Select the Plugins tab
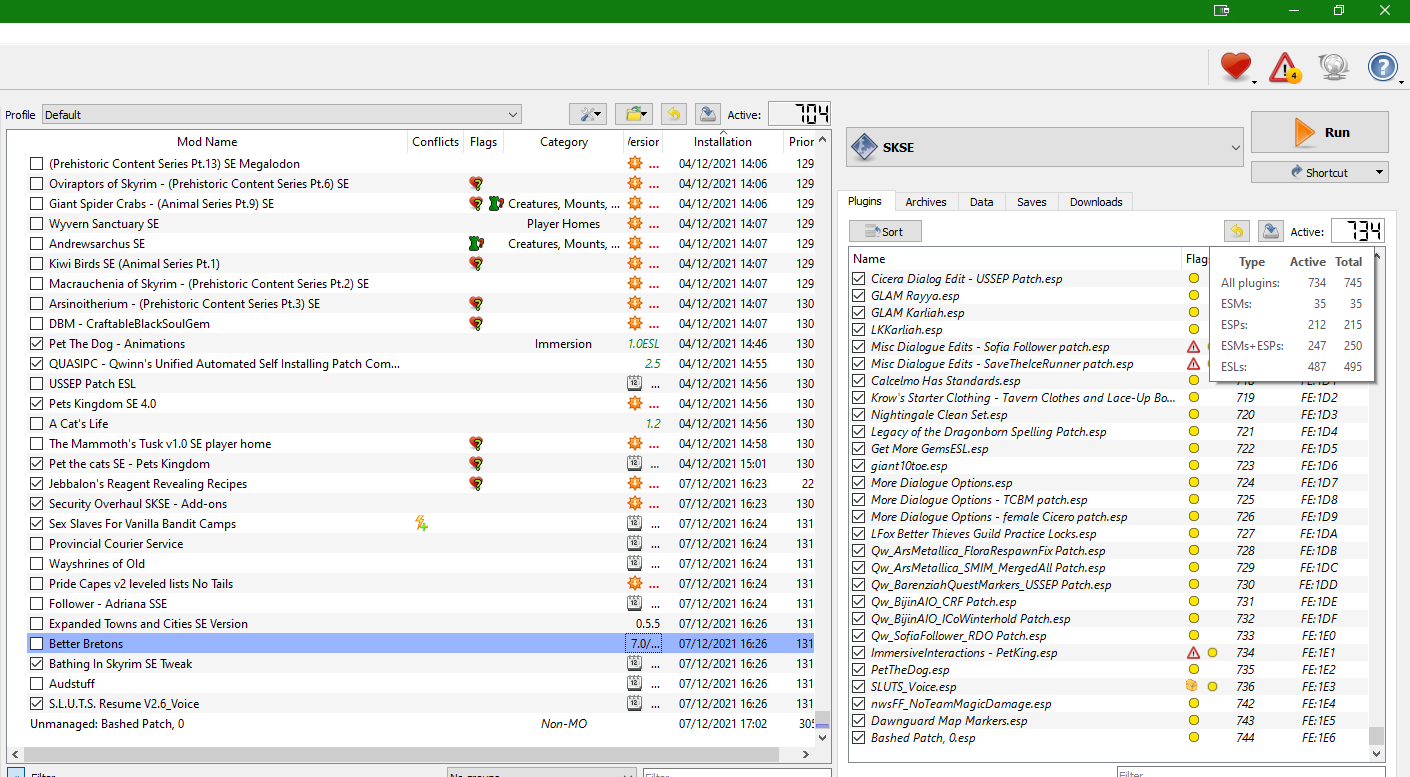 (865, 201)
